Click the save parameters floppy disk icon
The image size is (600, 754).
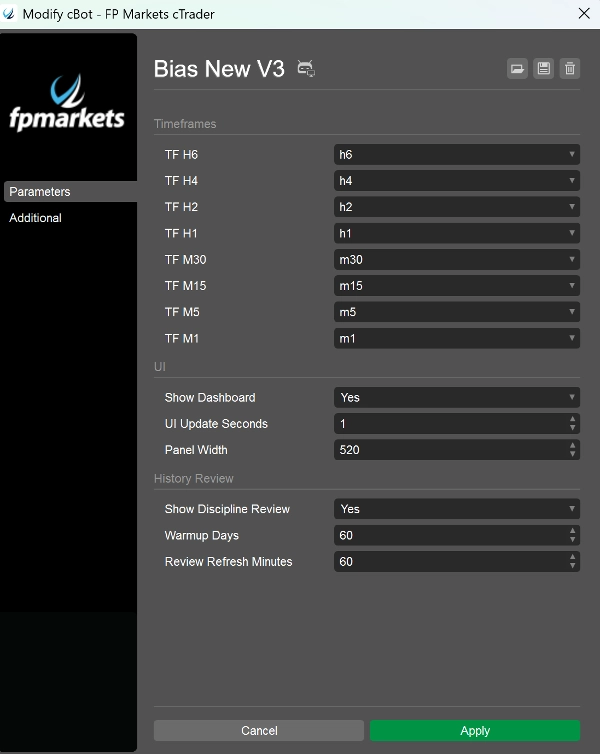click(x=544, y=69)
